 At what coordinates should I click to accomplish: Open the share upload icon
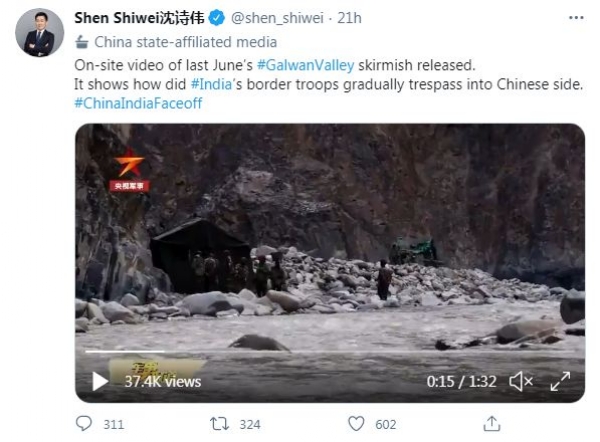coord(492,424)
